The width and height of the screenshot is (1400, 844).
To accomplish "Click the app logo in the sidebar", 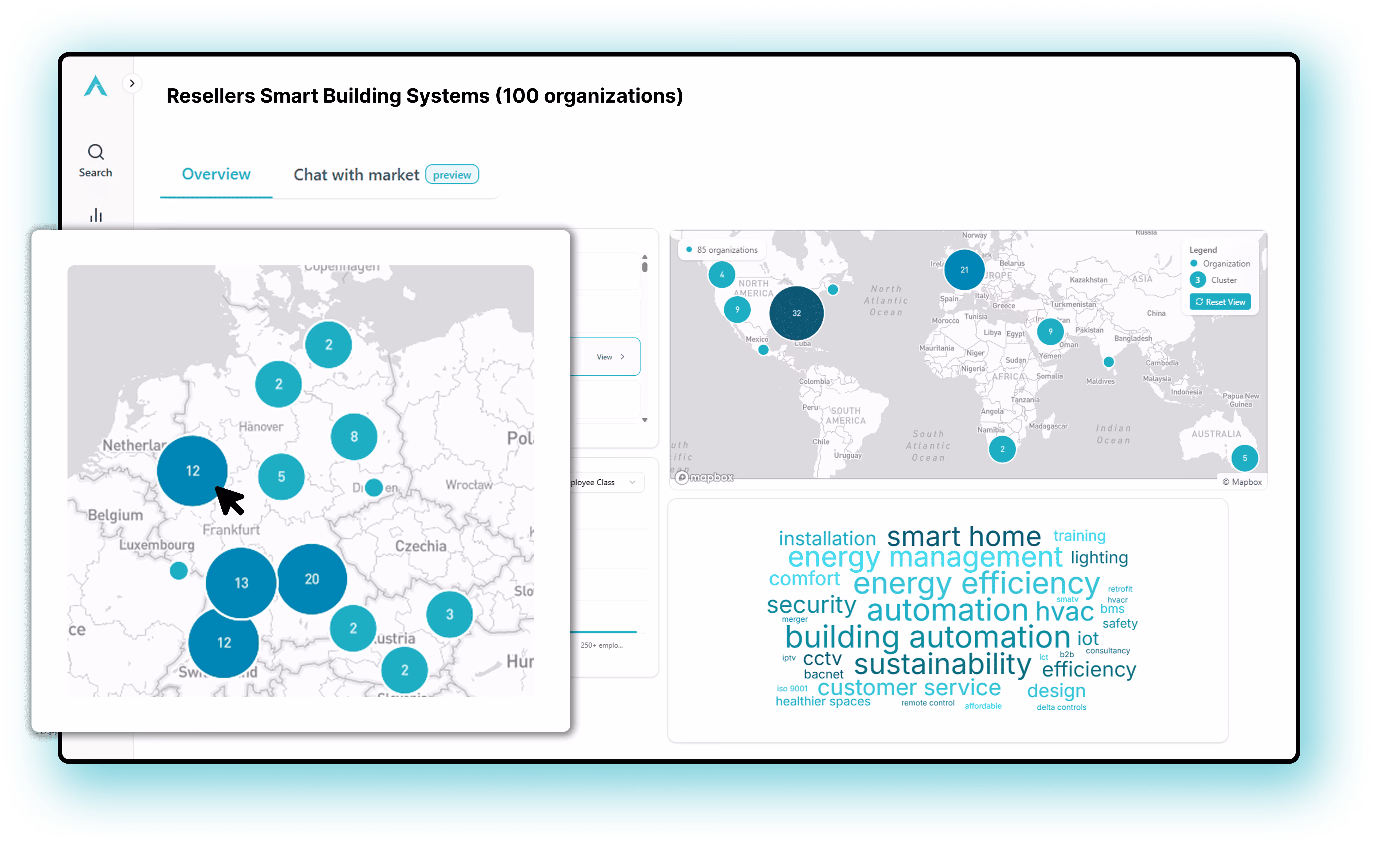I will point(95,86).
